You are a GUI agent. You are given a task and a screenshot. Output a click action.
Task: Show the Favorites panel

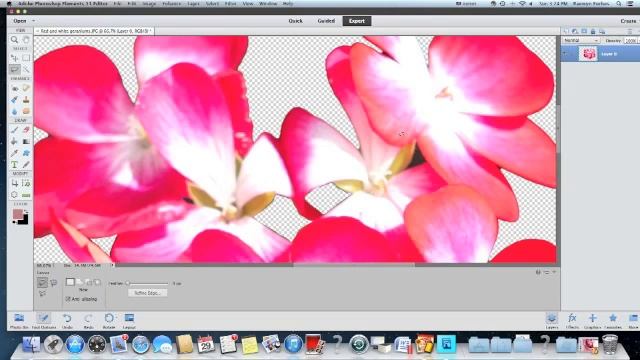(x=613, y=321)
